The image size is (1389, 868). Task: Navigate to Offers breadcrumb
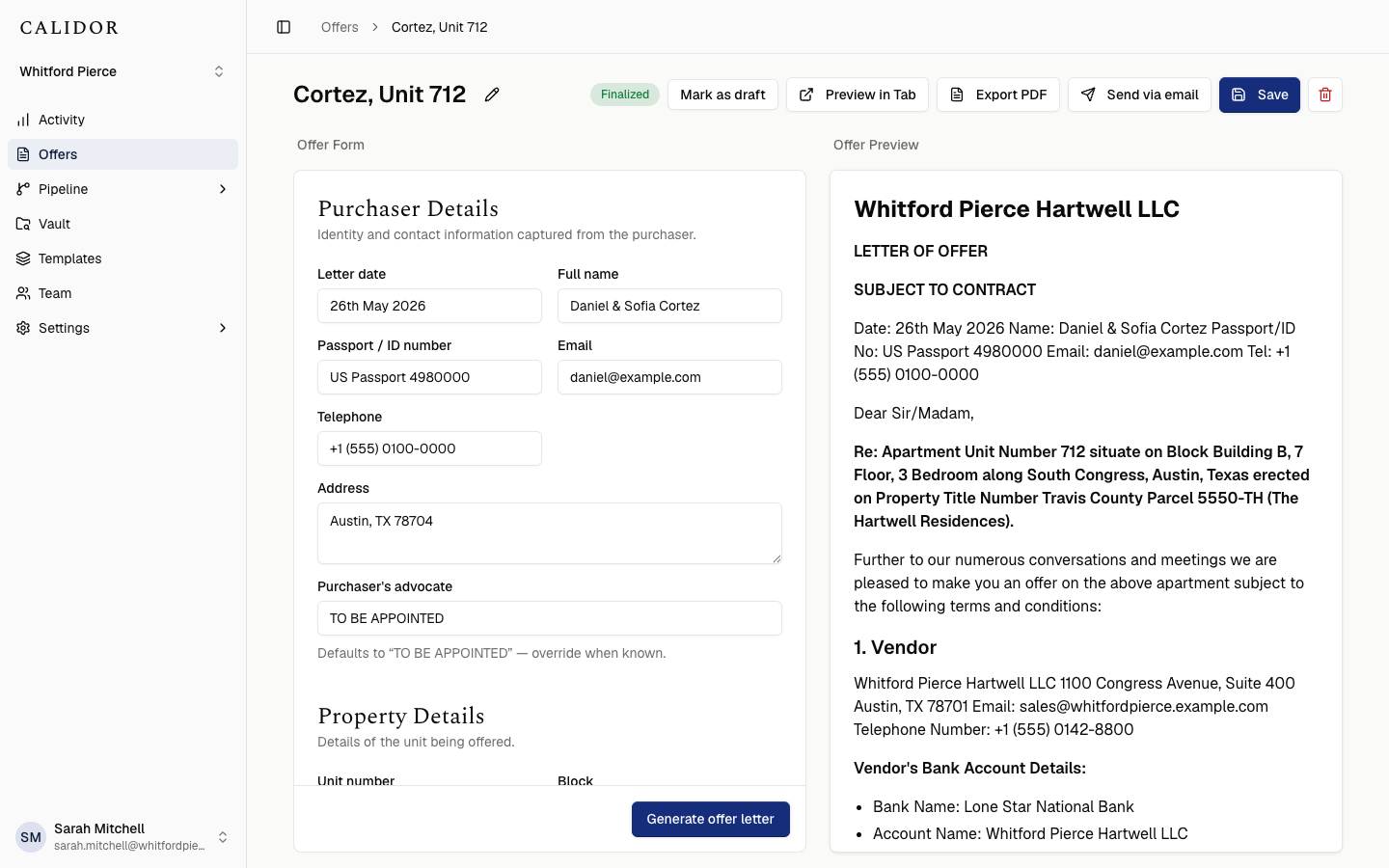click(340, 27)
